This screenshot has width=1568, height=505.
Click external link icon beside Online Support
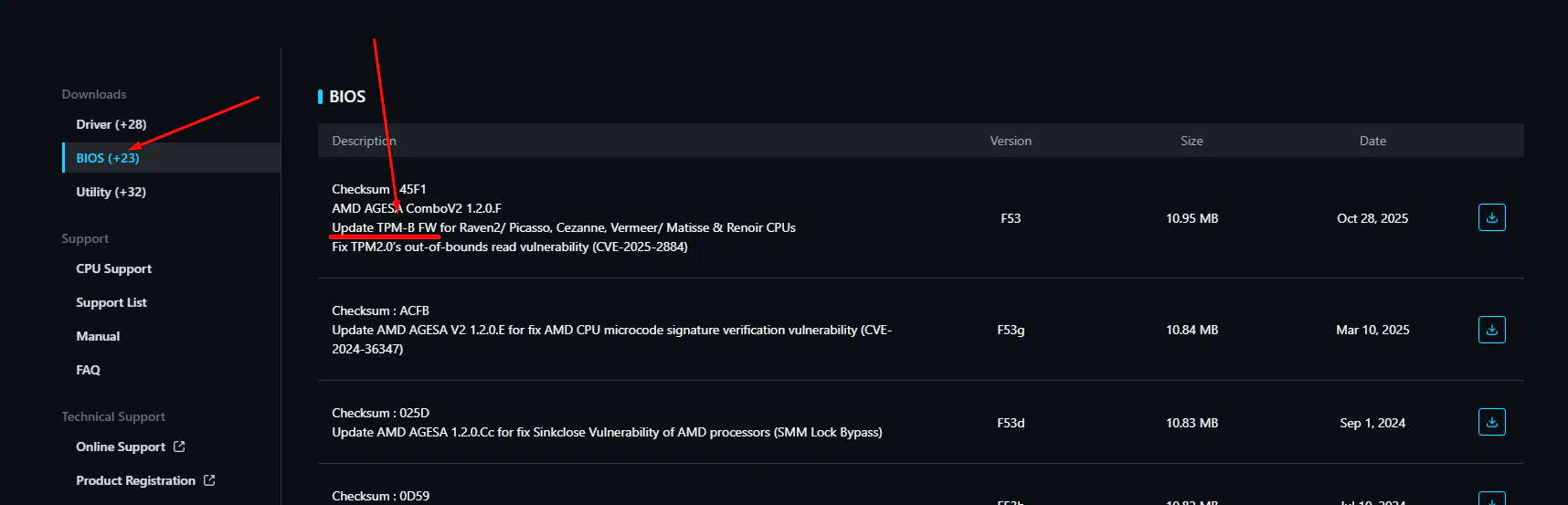(x=179, y=447)
